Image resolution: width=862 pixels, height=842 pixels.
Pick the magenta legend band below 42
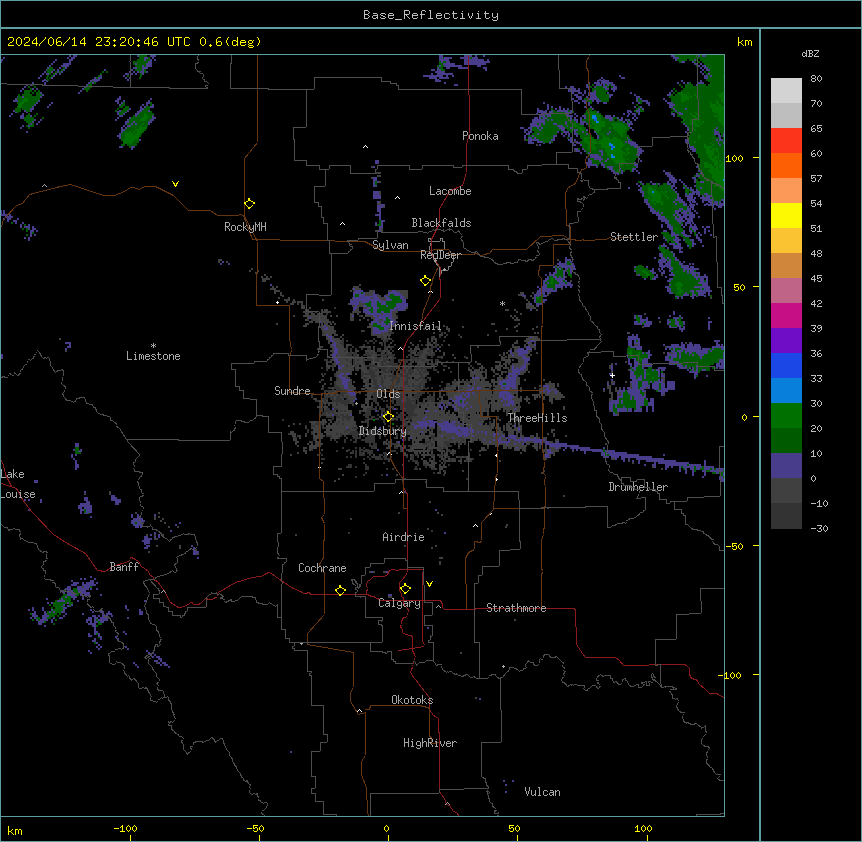point(786,315)
